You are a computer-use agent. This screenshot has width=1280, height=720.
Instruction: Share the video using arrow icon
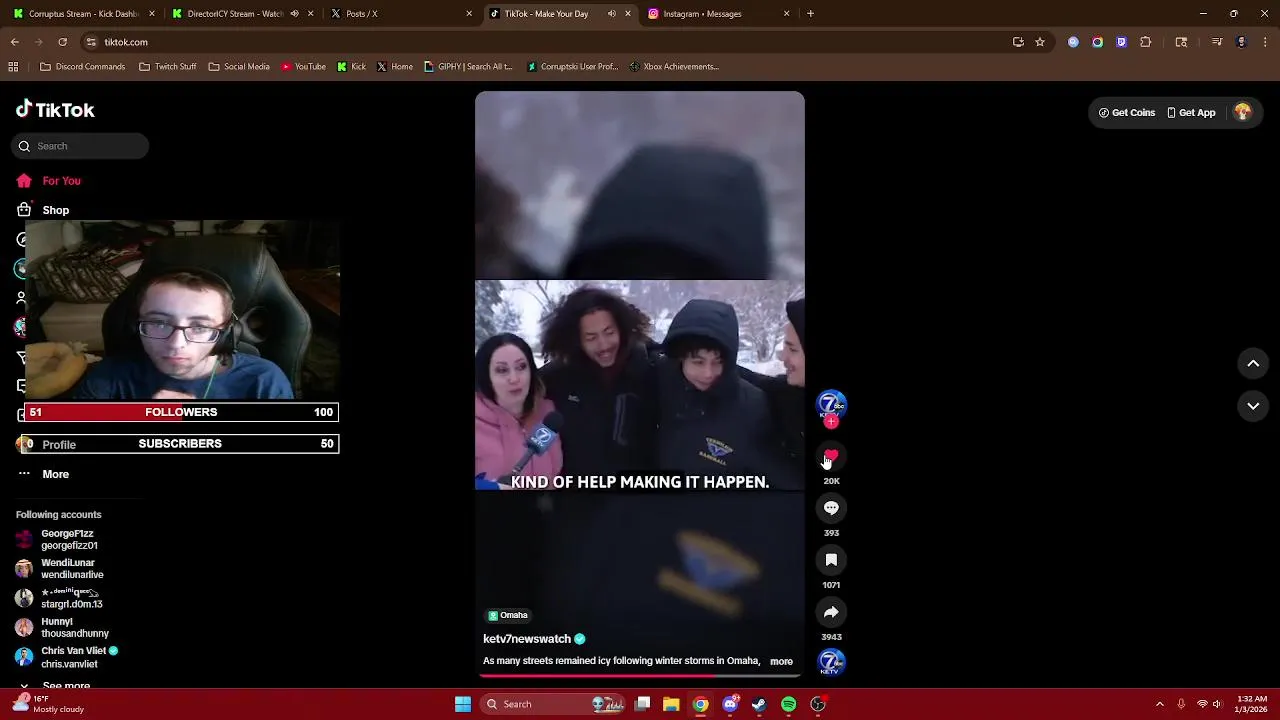[x=831, y=612]
